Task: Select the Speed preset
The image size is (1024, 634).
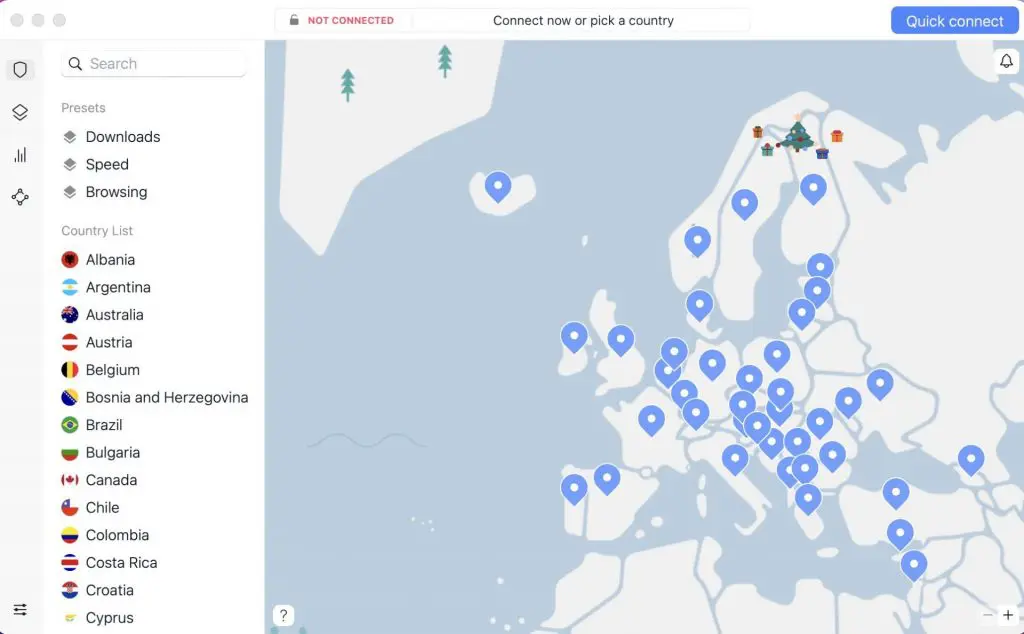Action: [107, 164]
